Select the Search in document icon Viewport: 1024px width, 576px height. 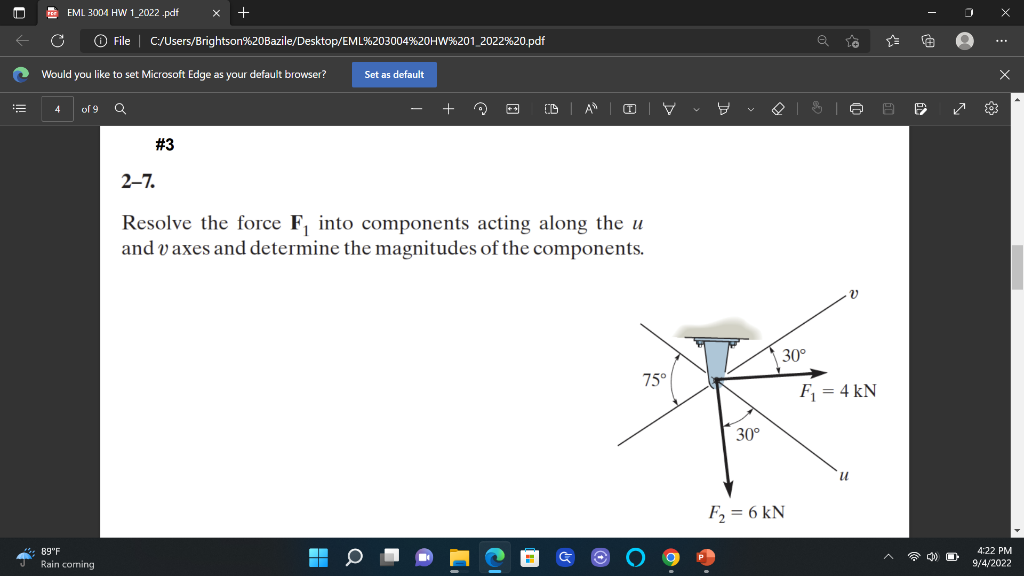click(120, 108)
